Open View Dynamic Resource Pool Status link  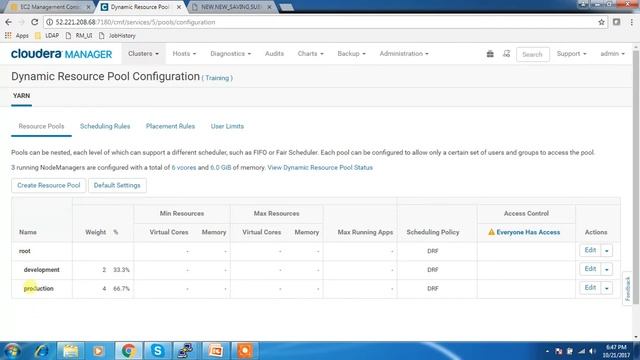click(x=320, y=168)
